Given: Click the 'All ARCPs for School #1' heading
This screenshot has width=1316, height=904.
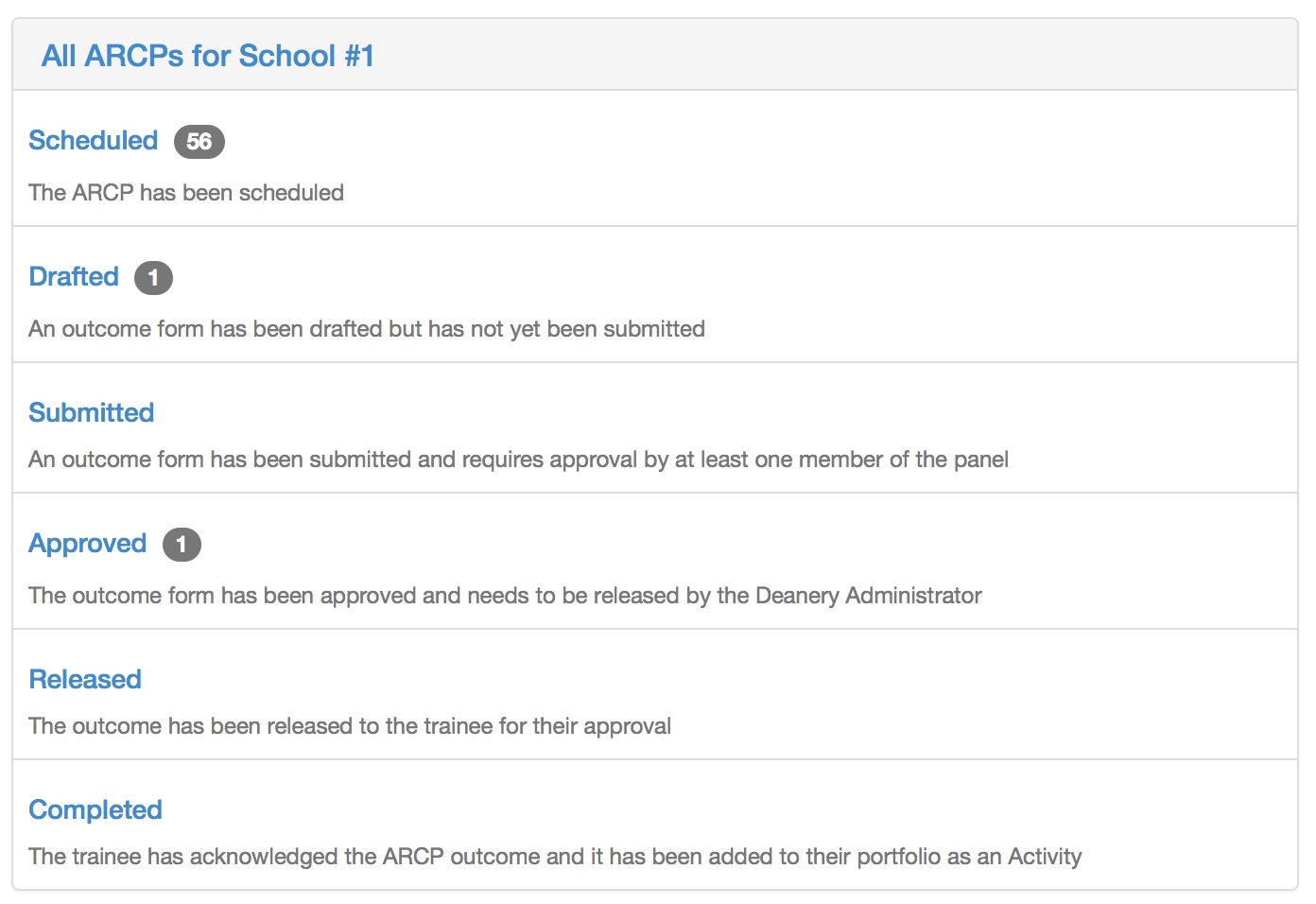Looking at the screenshot, I should [x=208, y=56].
